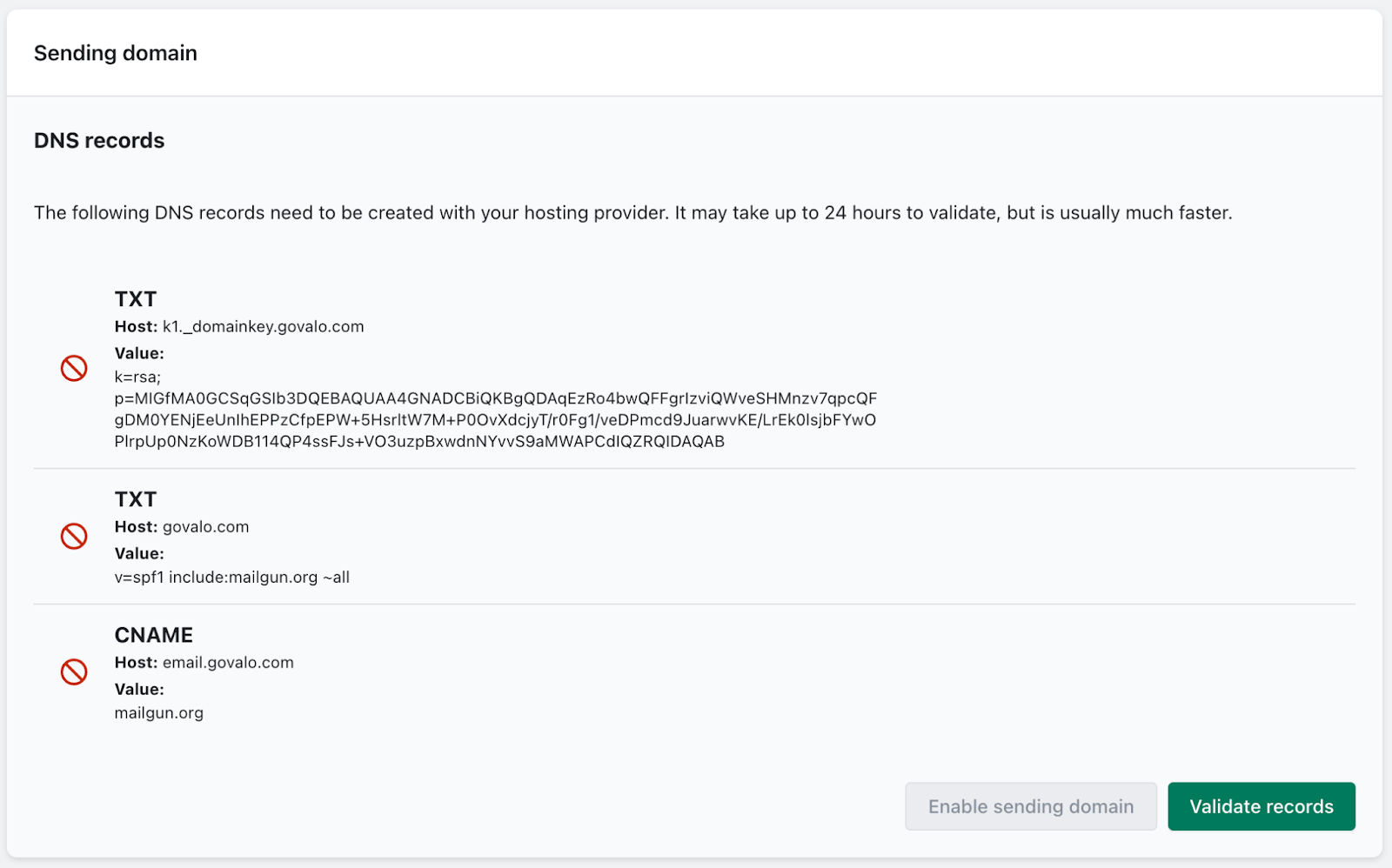Click the k1._domainkey.govalo.com host value

click(x=263, y=327)
